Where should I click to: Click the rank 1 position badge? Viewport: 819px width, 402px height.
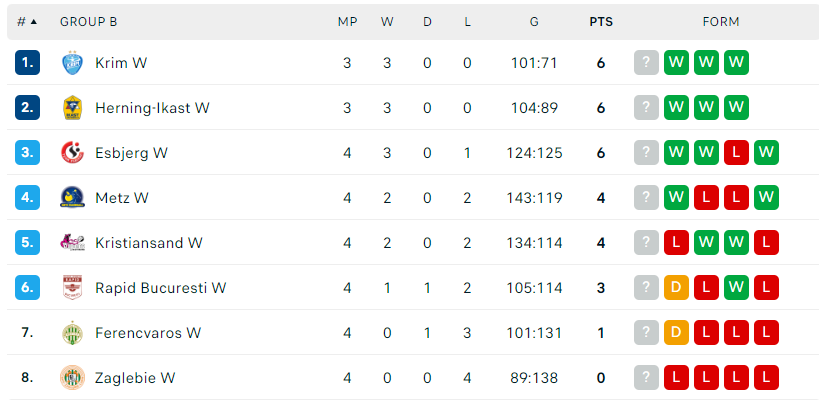coord(27,63)
